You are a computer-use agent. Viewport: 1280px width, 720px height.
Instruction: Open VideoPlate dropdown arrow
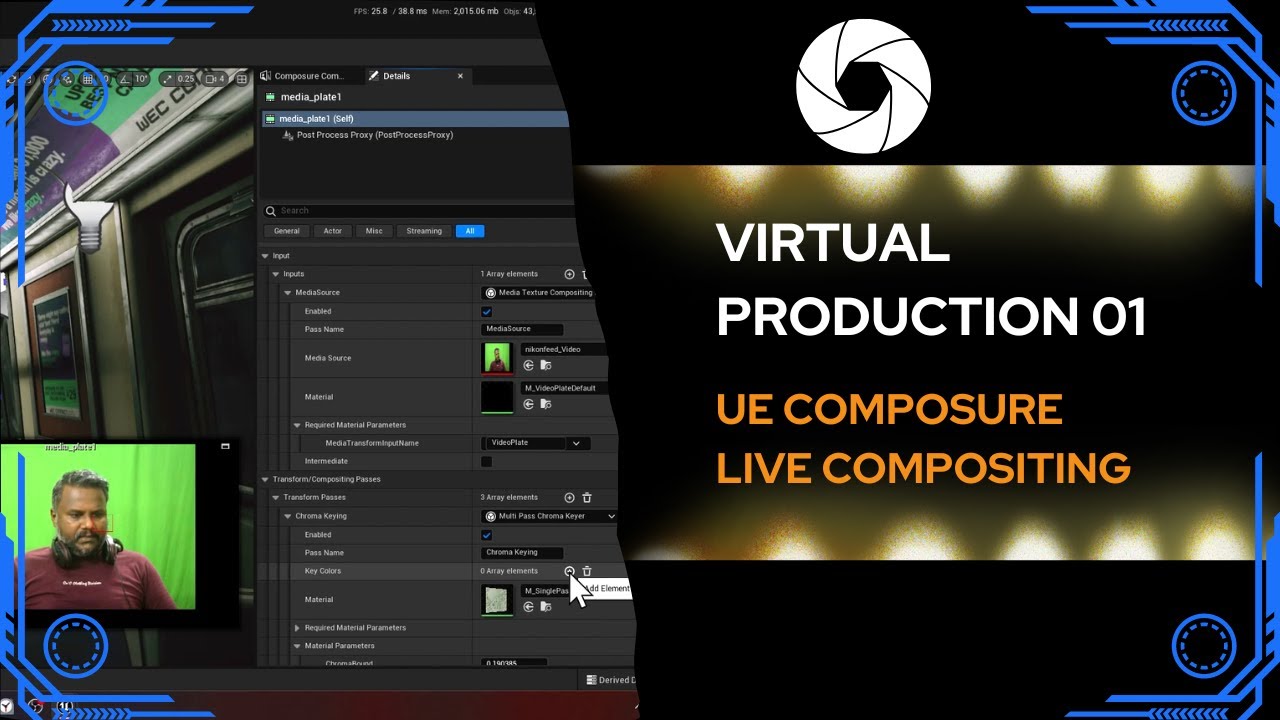576,443
